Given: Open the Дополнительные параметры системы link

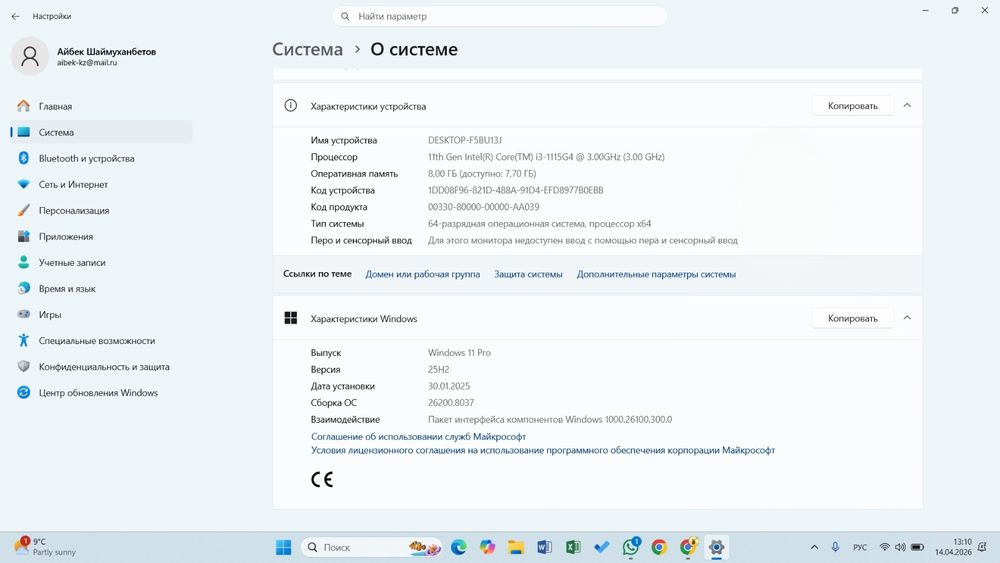Looking at the screenshot, I should (x=656, y=274).
